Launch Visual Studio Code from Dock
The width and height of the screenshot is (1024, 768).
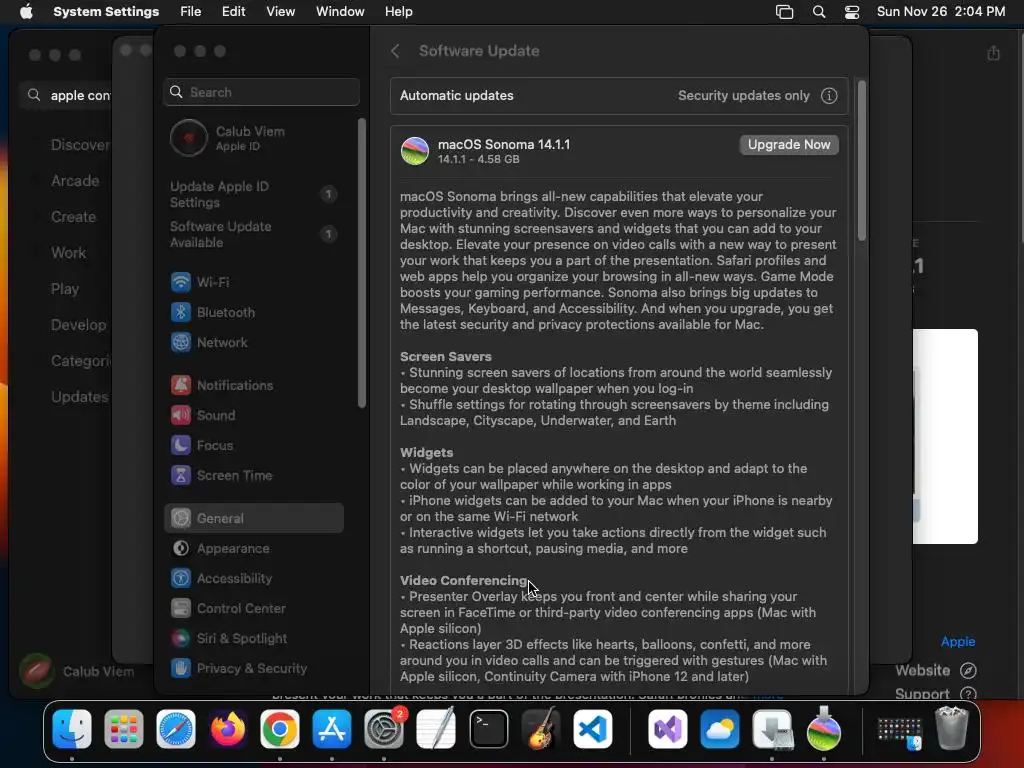tap(593, 729)
